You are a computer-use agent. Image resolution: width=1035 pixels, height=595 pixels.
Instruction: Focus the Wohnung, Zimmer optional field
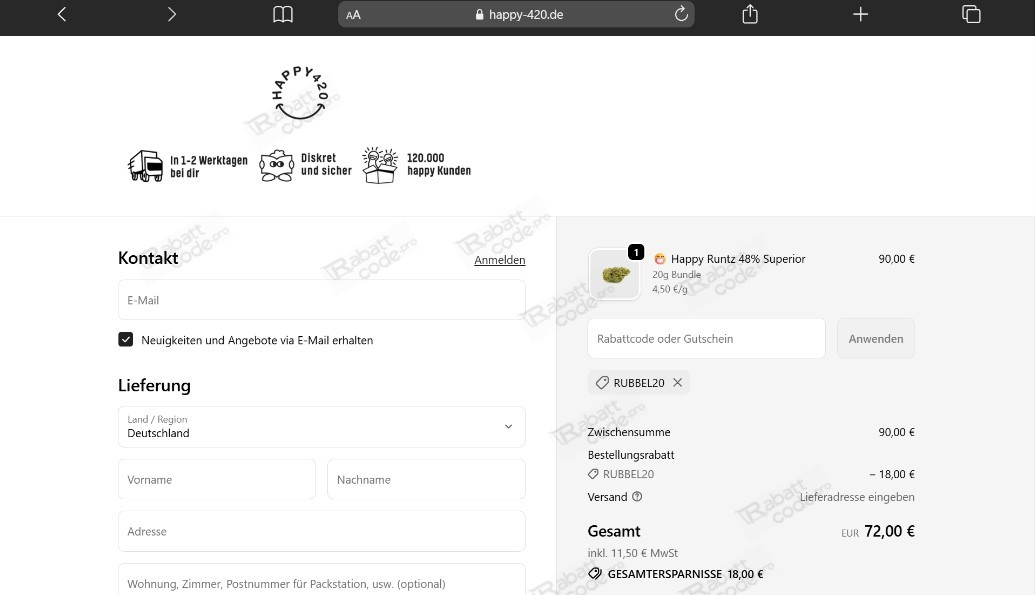[321, 580]
